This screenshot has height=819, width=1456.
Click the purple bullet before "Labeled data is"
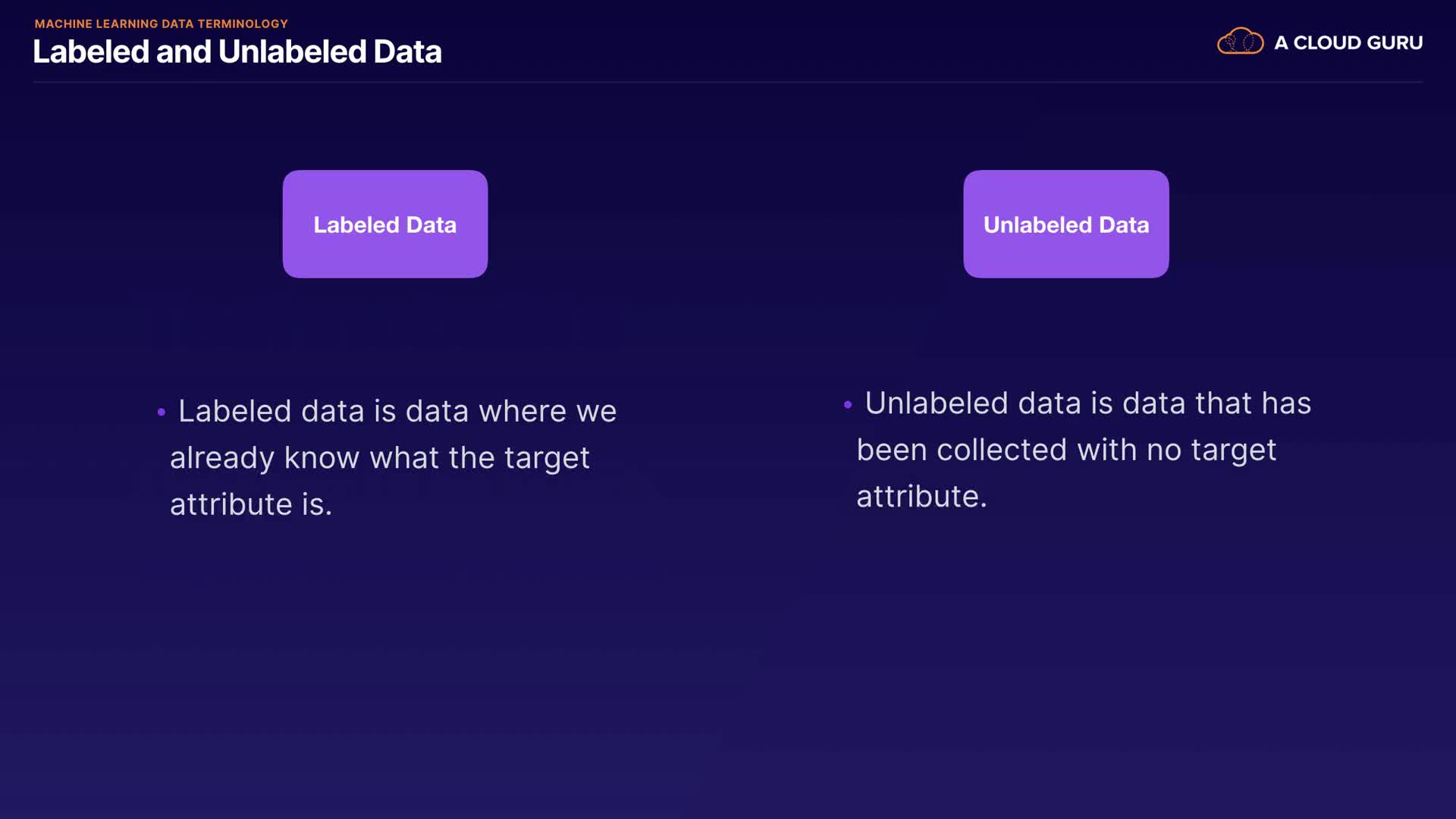pyautogui.click(x=162, y=413)
